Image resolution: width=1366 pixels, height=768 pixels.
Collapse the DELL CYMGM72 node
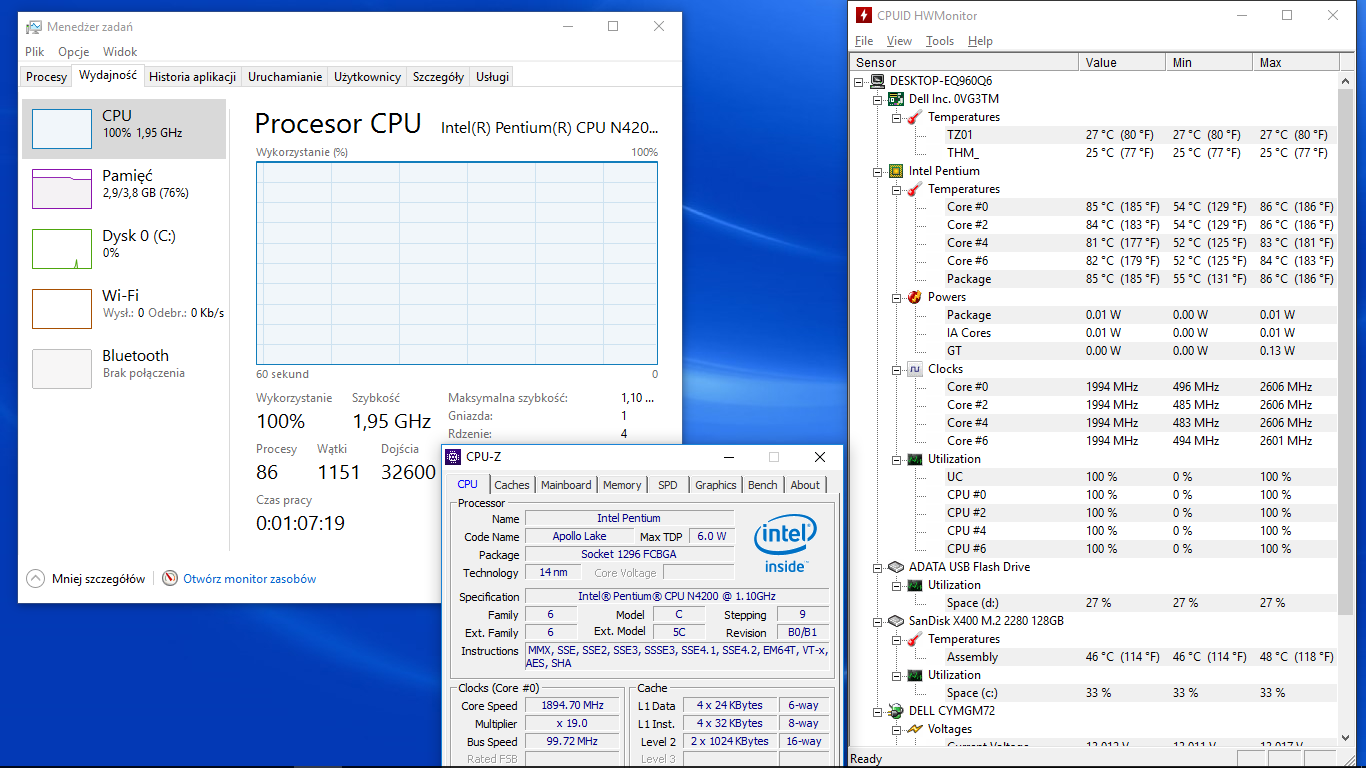pos(878,711)
